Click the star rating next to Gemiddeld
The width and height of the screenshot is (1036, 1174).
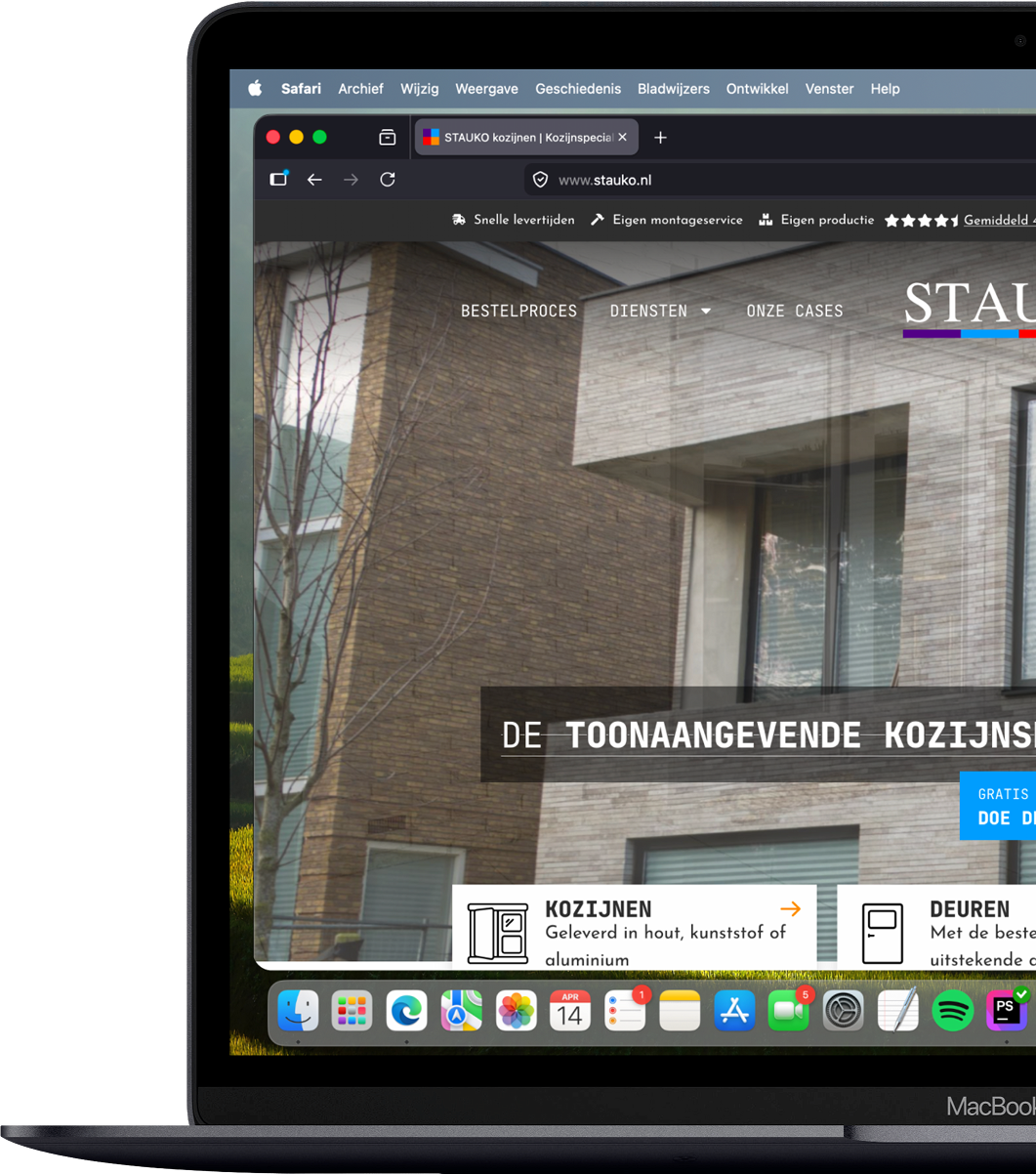921,220
